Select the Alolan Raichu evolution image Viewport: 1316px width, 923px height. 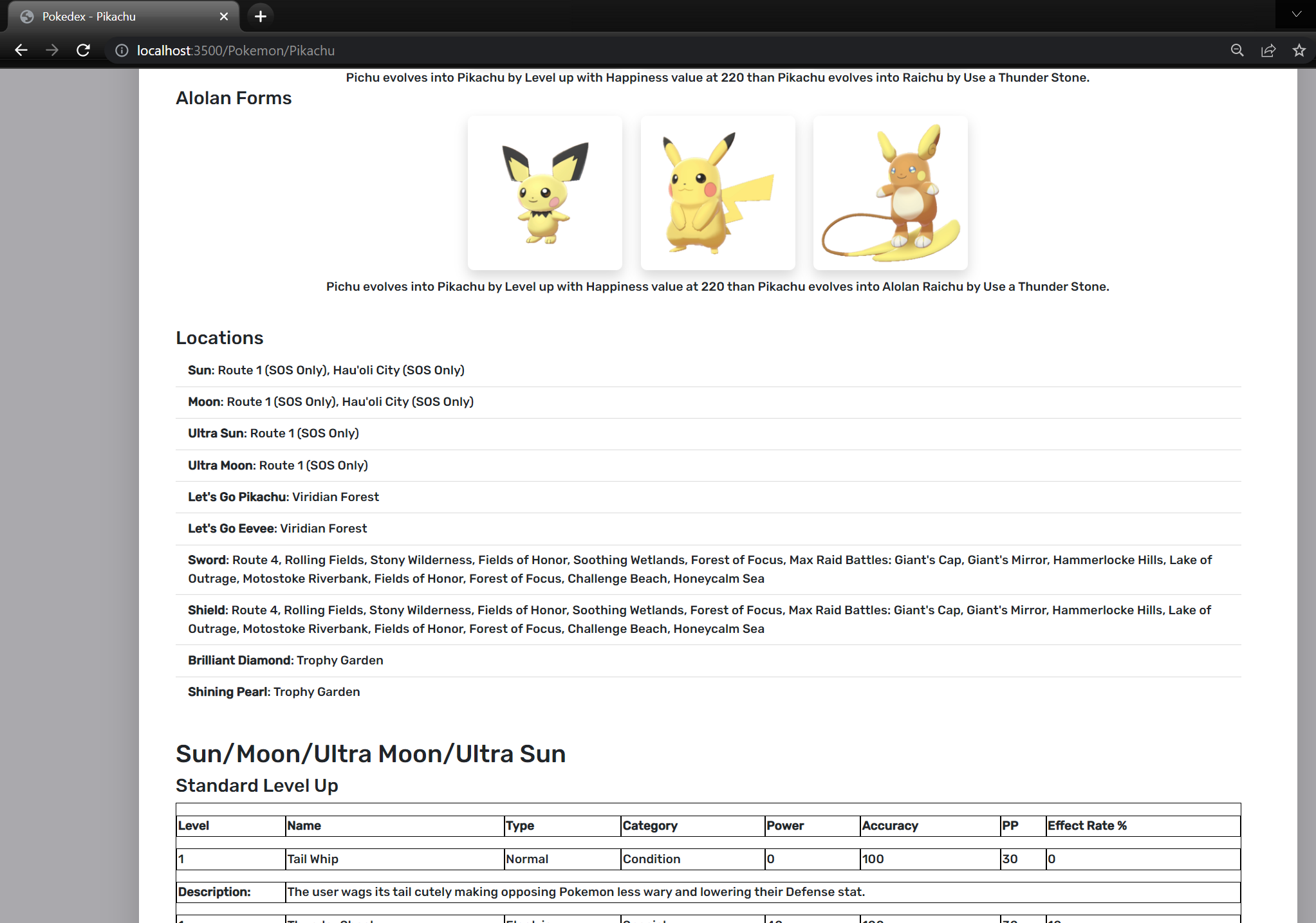[x=890, y=192]
